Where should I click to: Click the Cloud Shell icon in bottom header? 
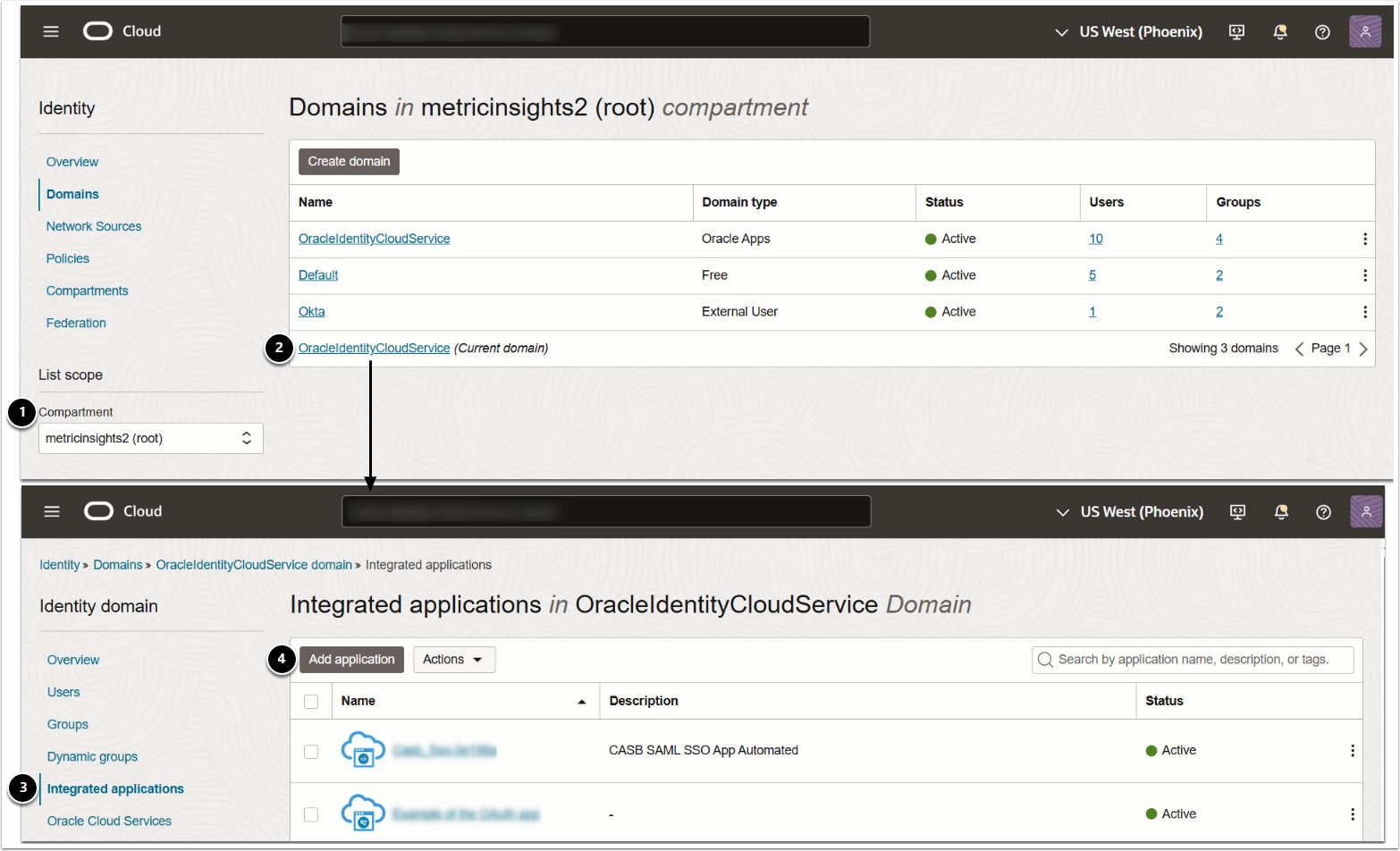[1237, 512]
